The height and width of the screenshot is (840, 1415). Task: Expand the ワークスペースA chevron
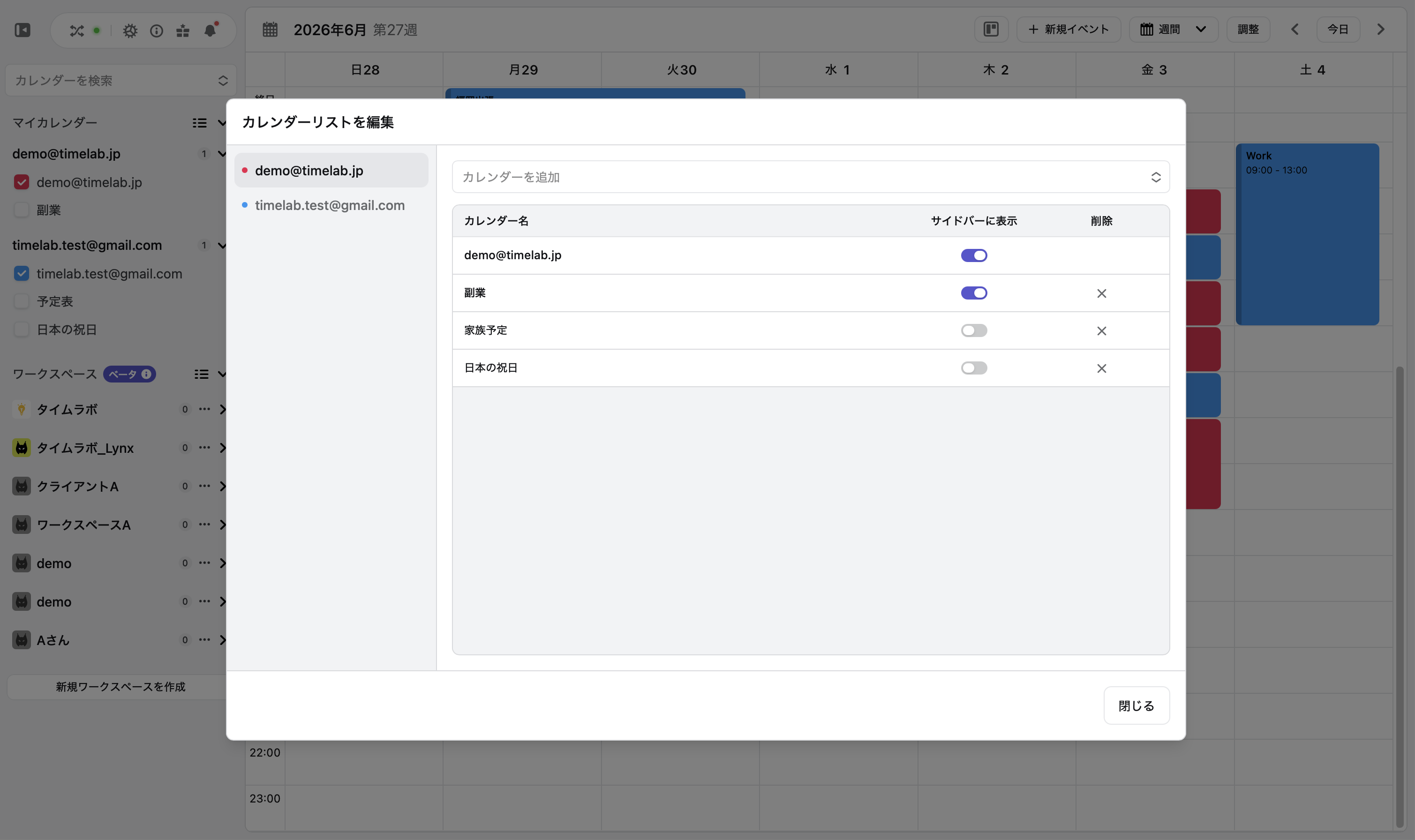[222, 525]
